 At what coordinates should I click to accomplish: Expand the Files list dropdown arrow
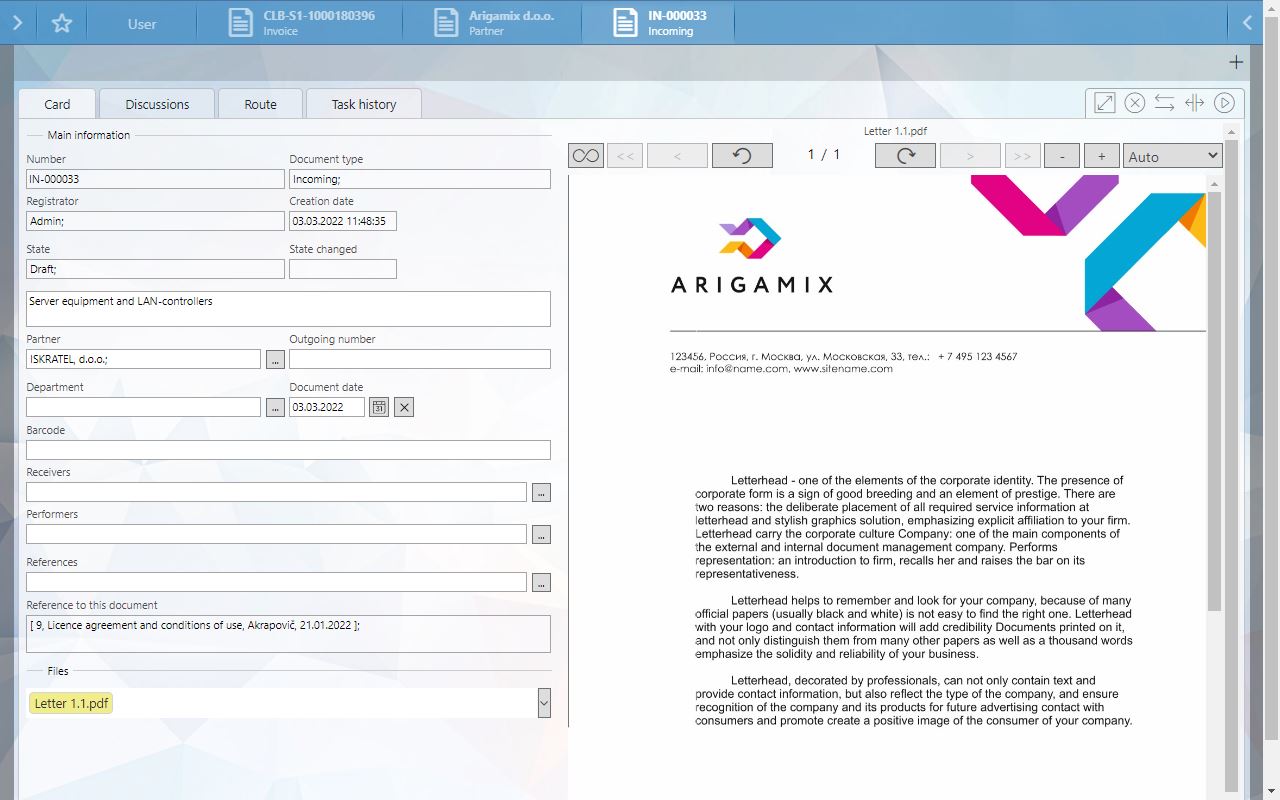[544, 703]
